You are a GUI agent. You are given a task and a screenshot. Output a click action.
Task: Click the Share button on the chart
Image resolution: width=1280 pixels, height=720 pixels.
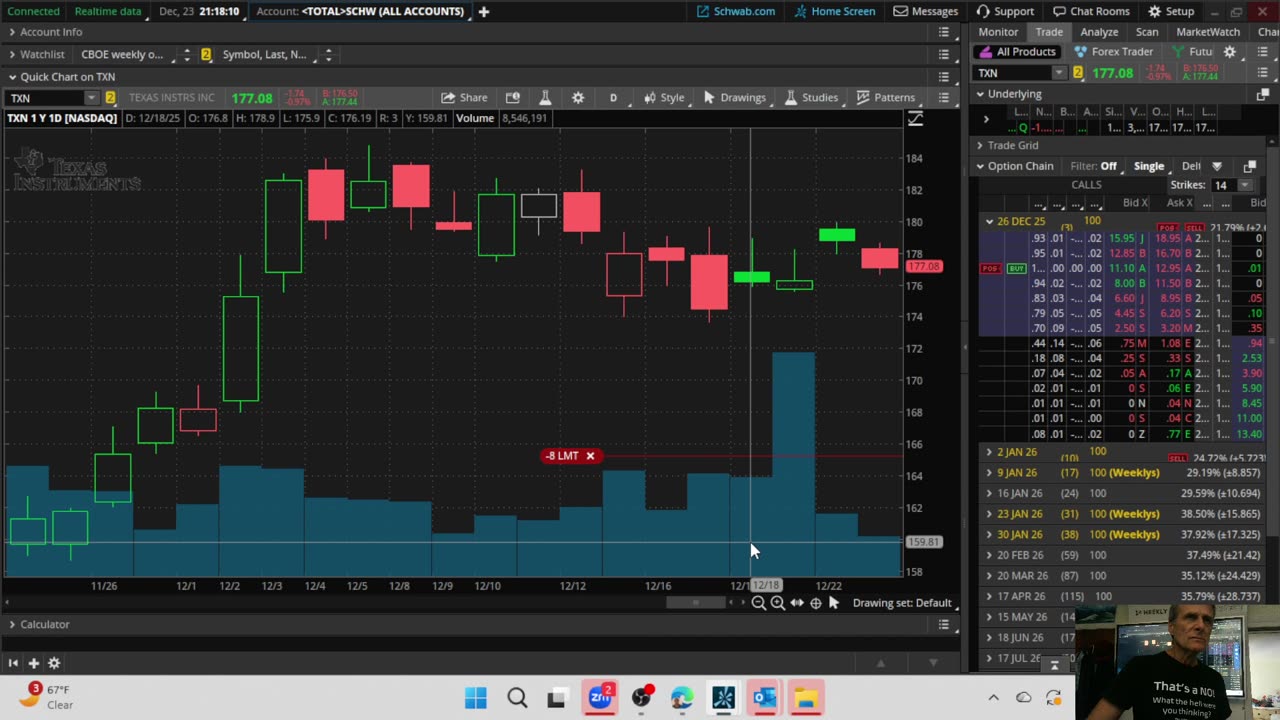click(x=465, y=98)
